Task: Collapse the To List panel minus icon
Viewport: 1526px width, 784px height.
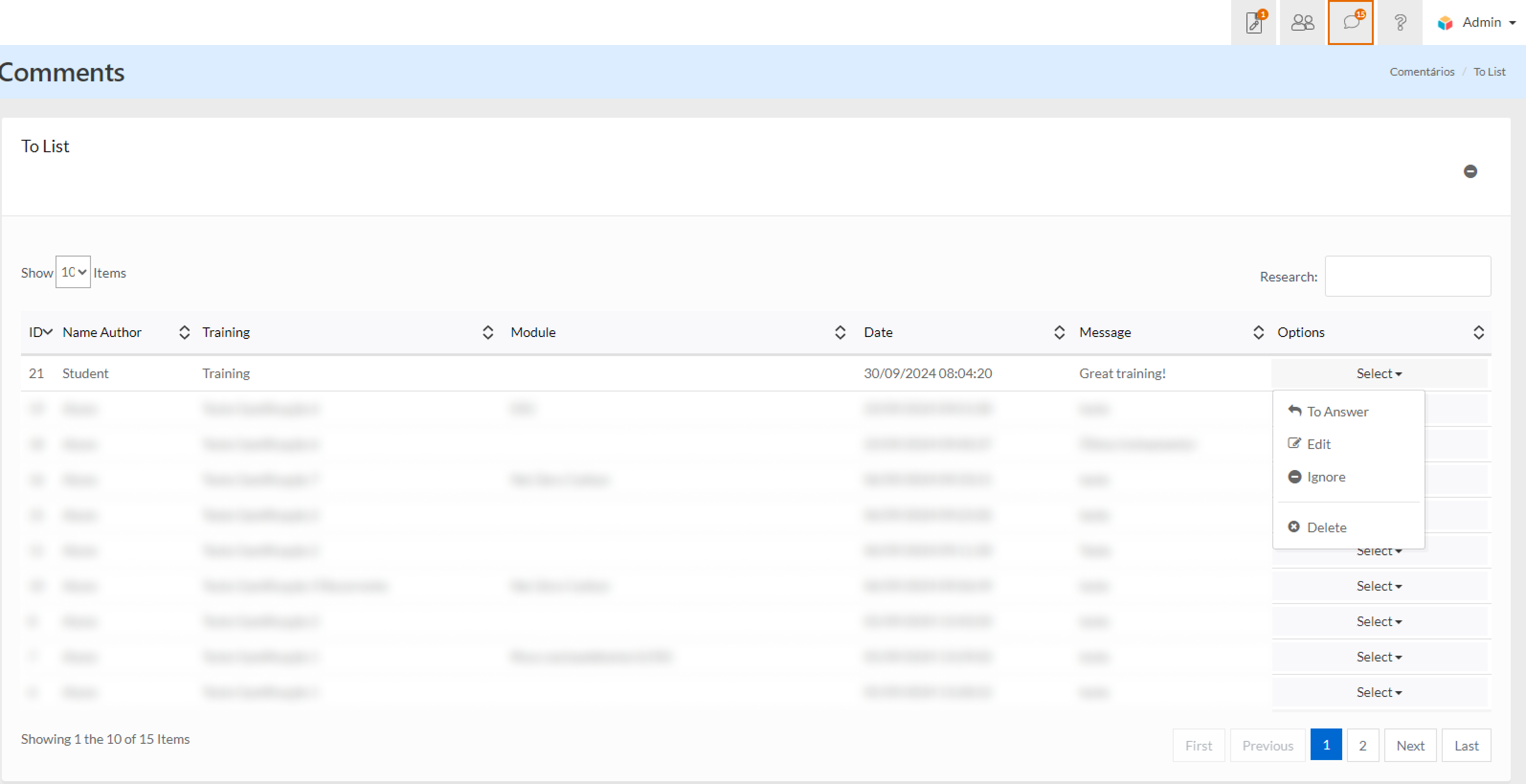Action: pos(1470,172)
